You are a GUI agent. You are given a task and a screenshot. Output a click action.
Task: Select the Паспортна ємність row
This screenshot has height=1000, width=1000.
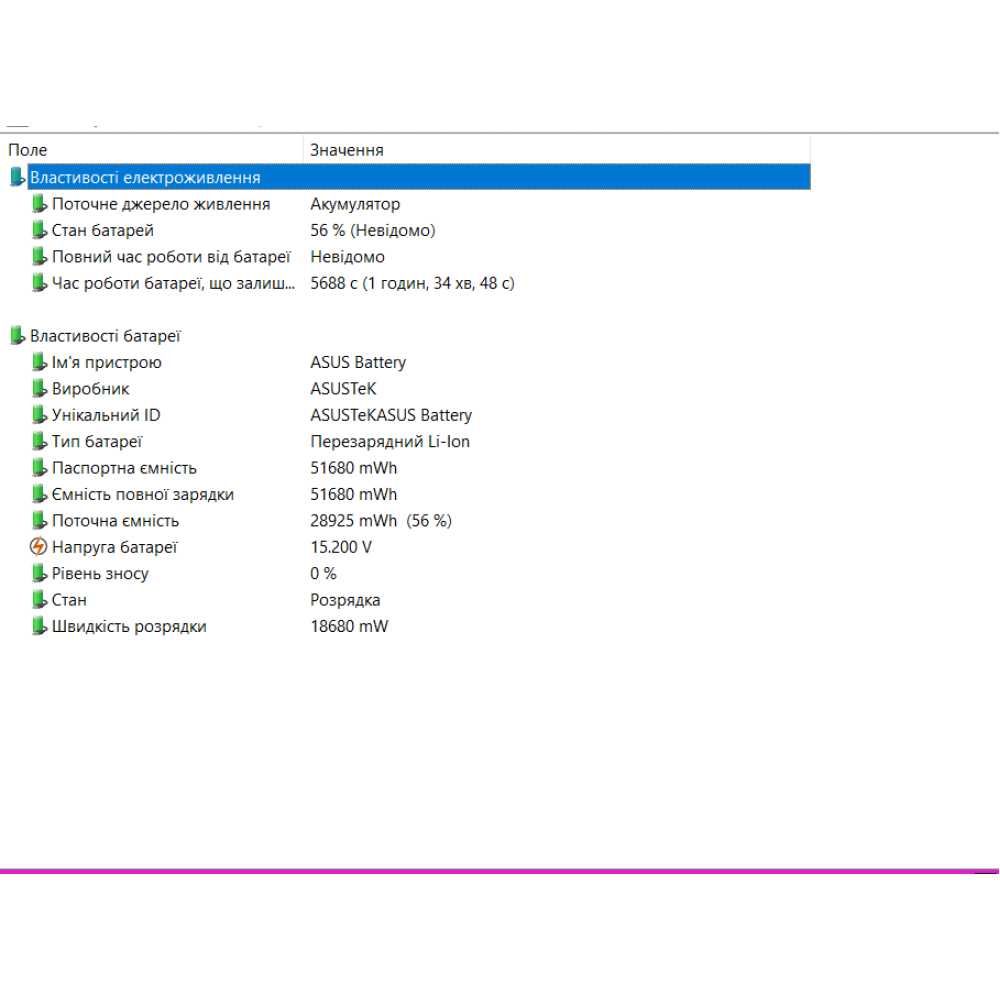tap(124, 468)
